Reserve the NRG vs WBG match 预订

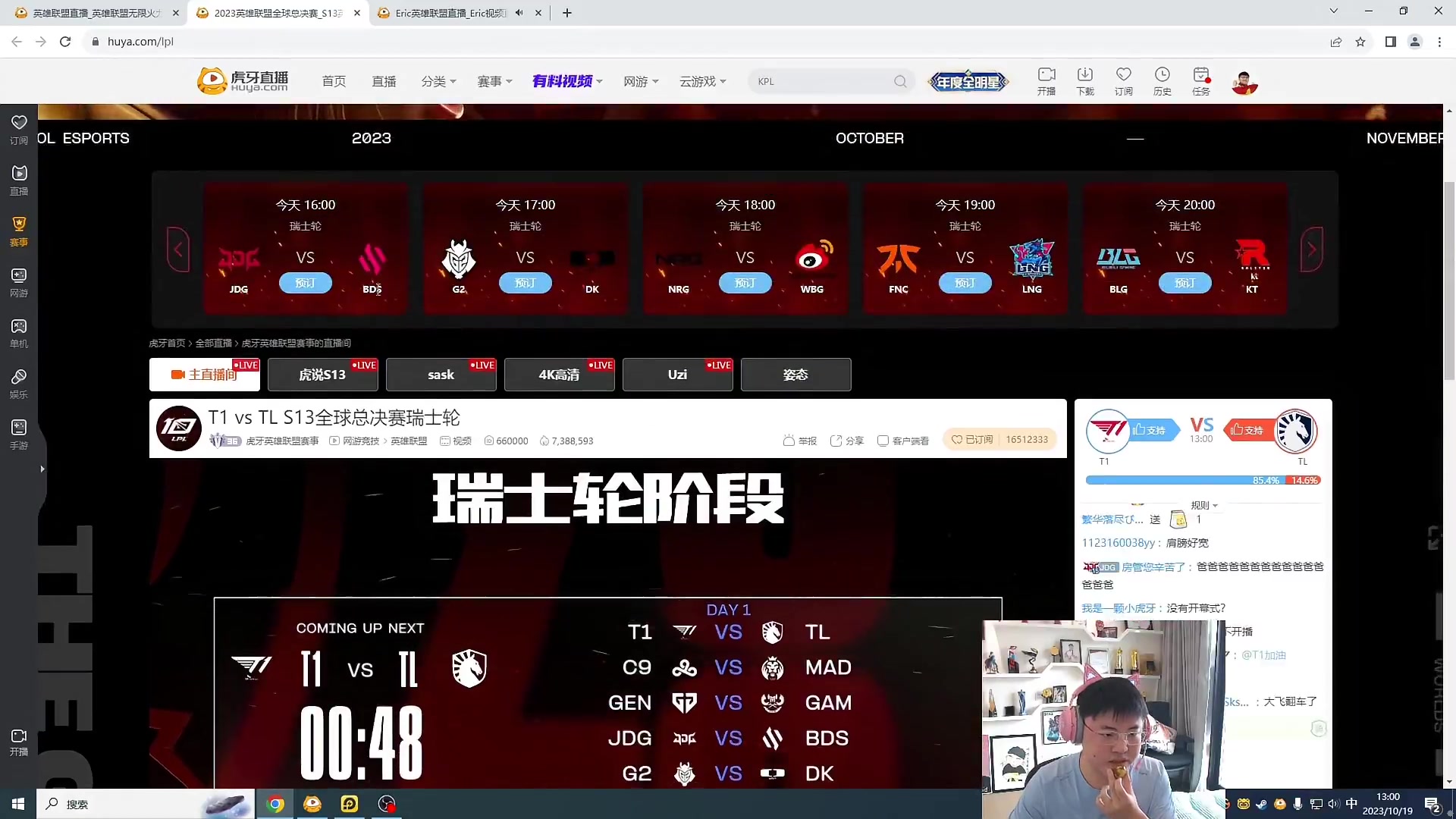(745, 283)
